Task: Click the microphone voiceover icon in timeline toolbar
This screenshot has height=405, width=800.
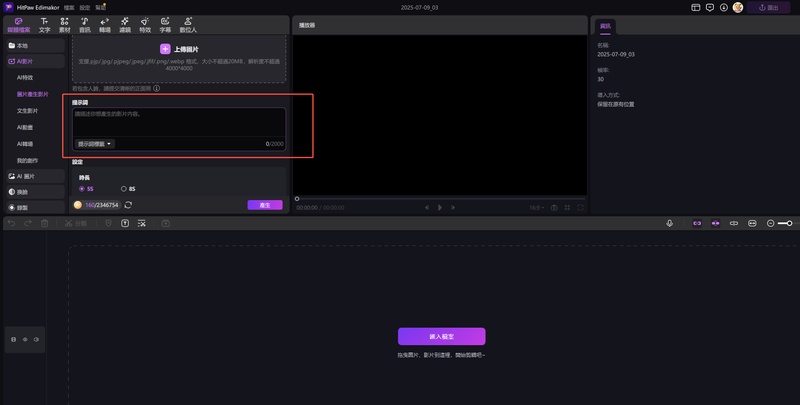Action: [670, 223]
